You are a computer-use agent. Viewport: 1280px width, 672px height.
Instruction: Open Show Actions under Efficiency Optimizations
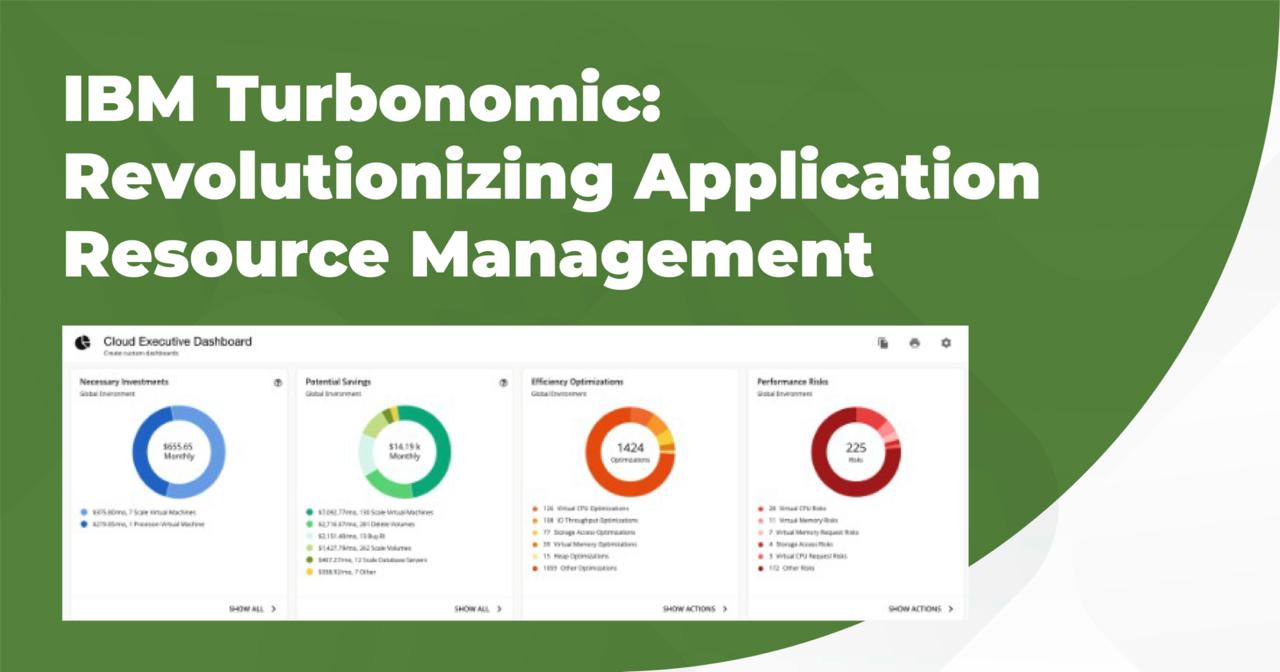(x=689, y=608)
